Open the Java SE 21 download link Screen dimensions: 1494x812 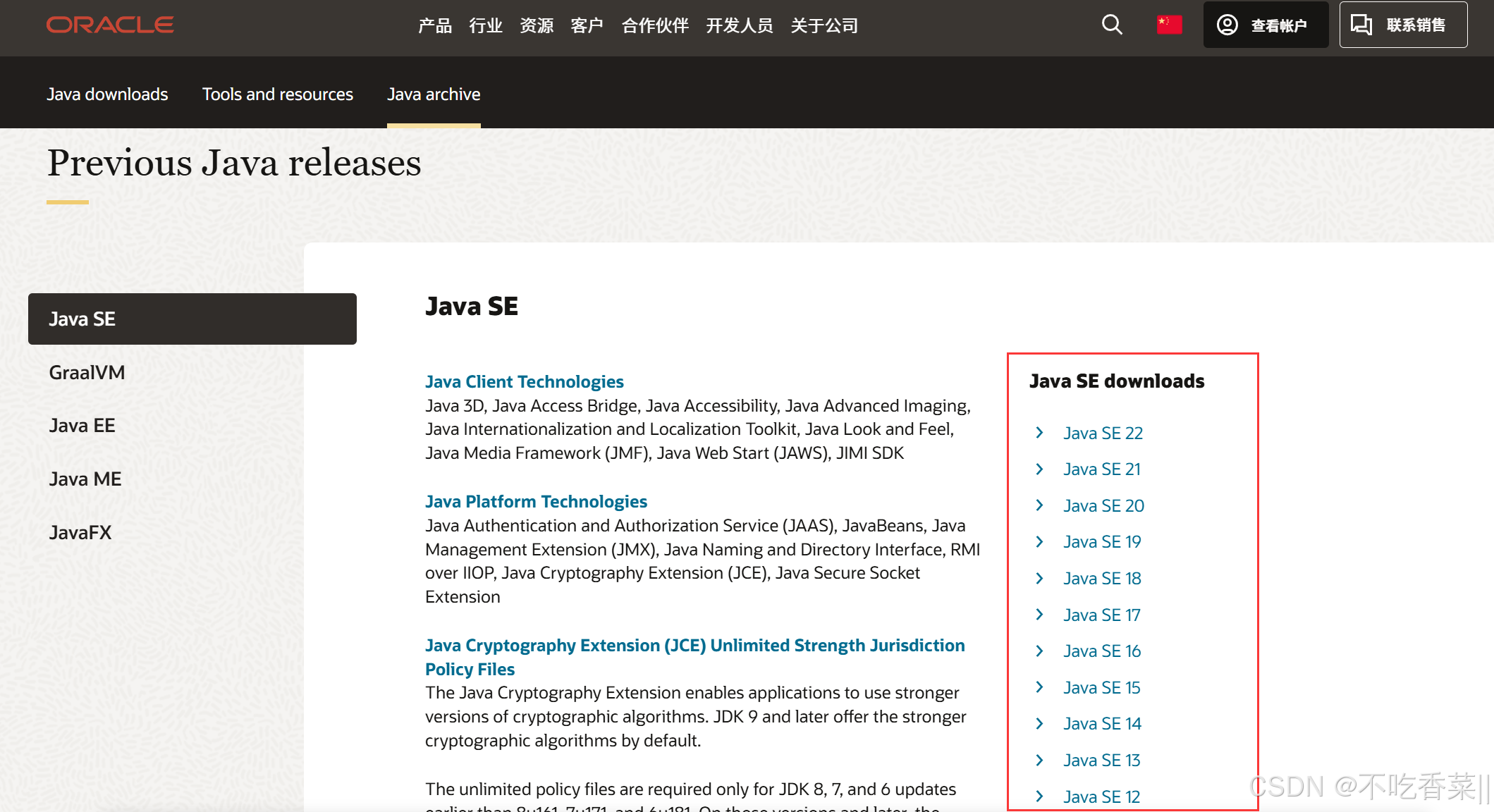[1101, 469]
